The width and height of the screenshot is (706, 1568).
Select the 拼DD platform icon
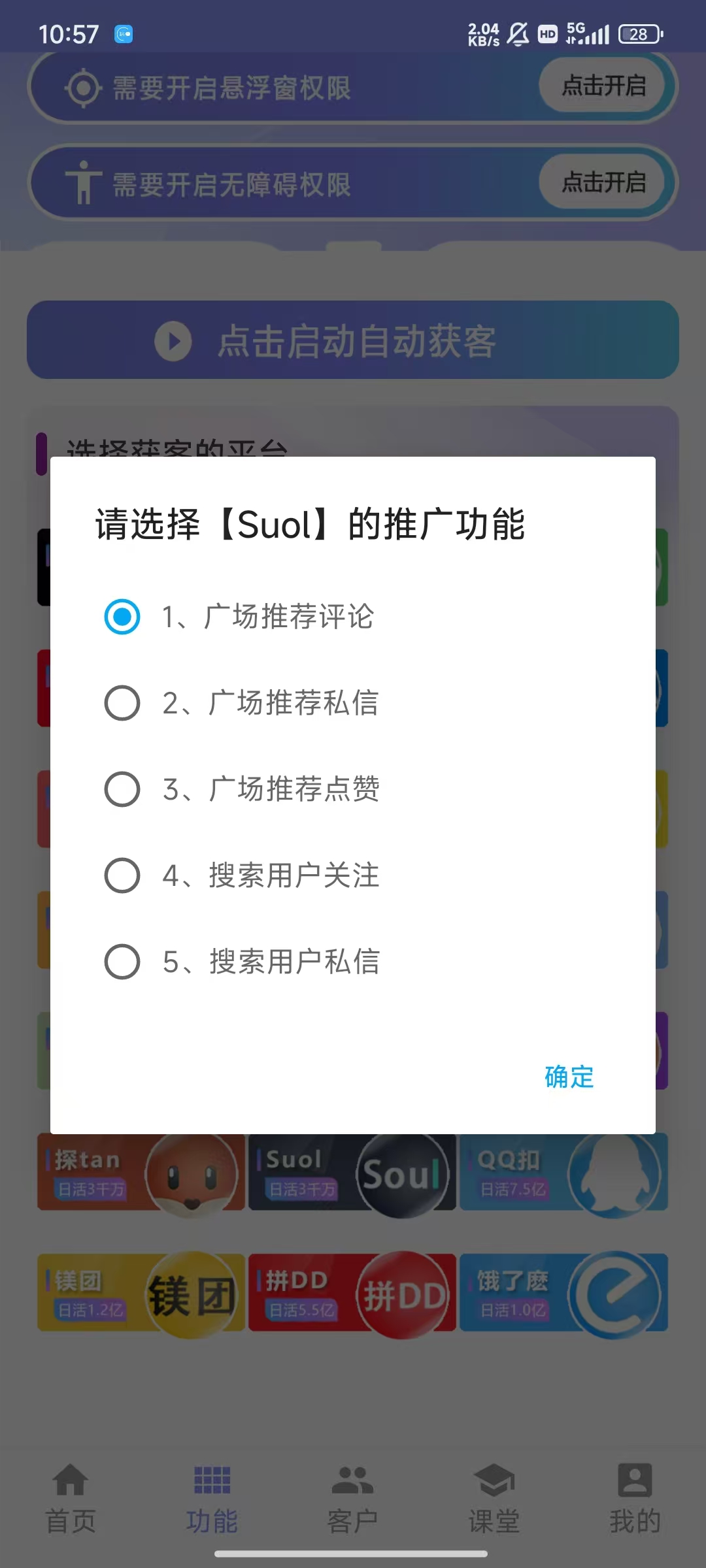point(403,1295)
